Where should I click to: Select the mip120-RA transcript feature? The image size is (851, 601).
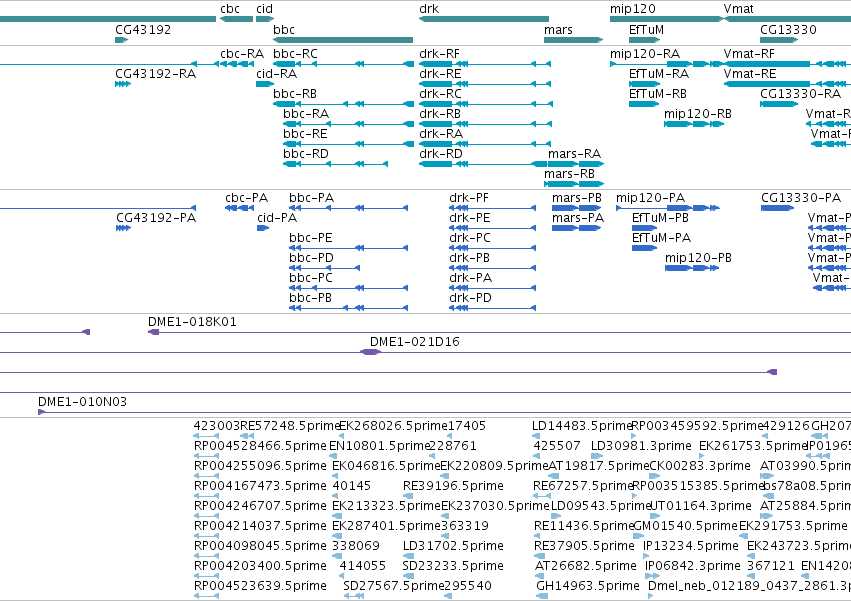pyautogui.click(x=666, y=64)
